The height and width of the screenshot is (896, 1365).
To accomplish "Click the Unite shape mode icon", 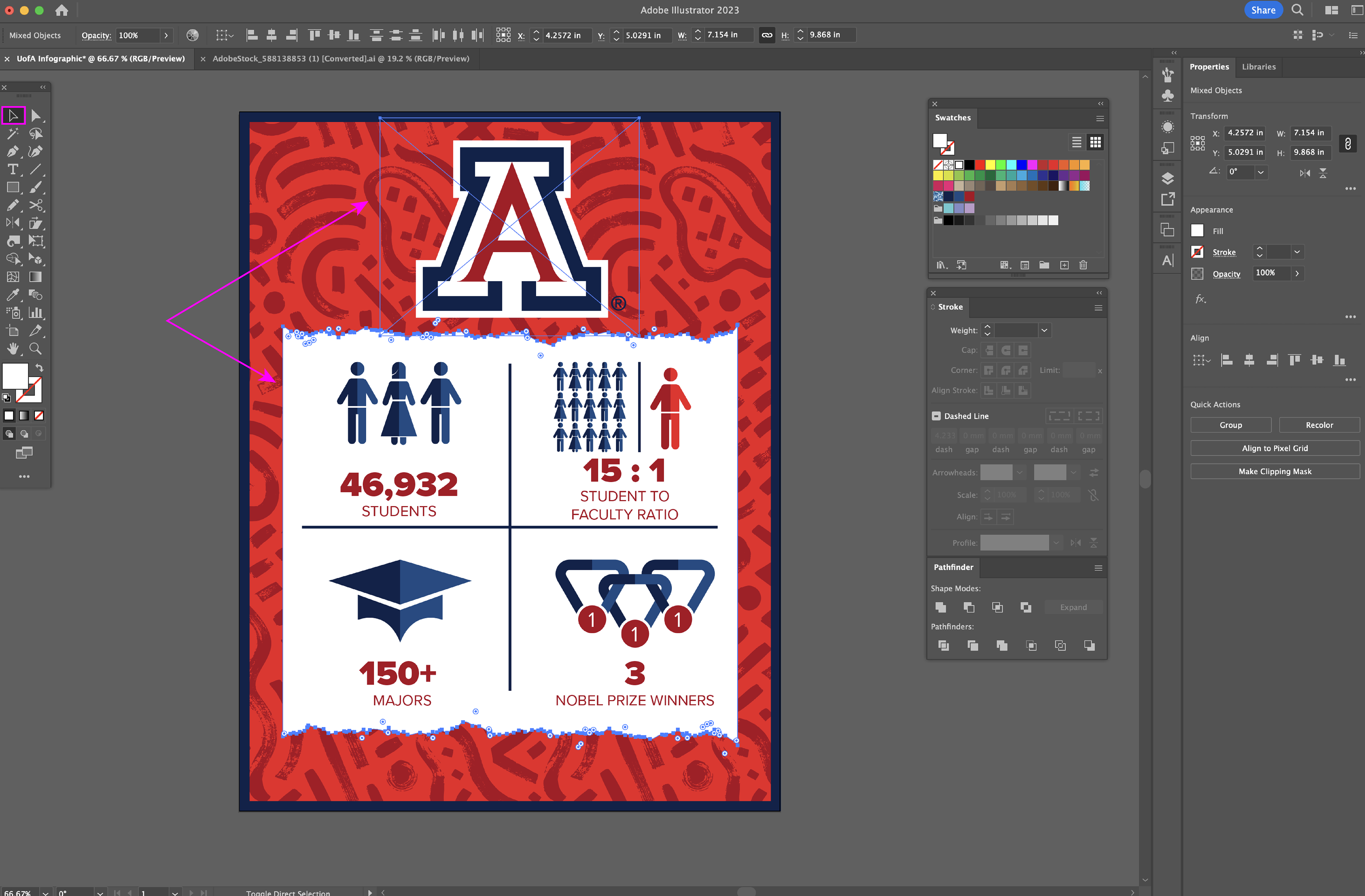I will click(x=940, y=607).
